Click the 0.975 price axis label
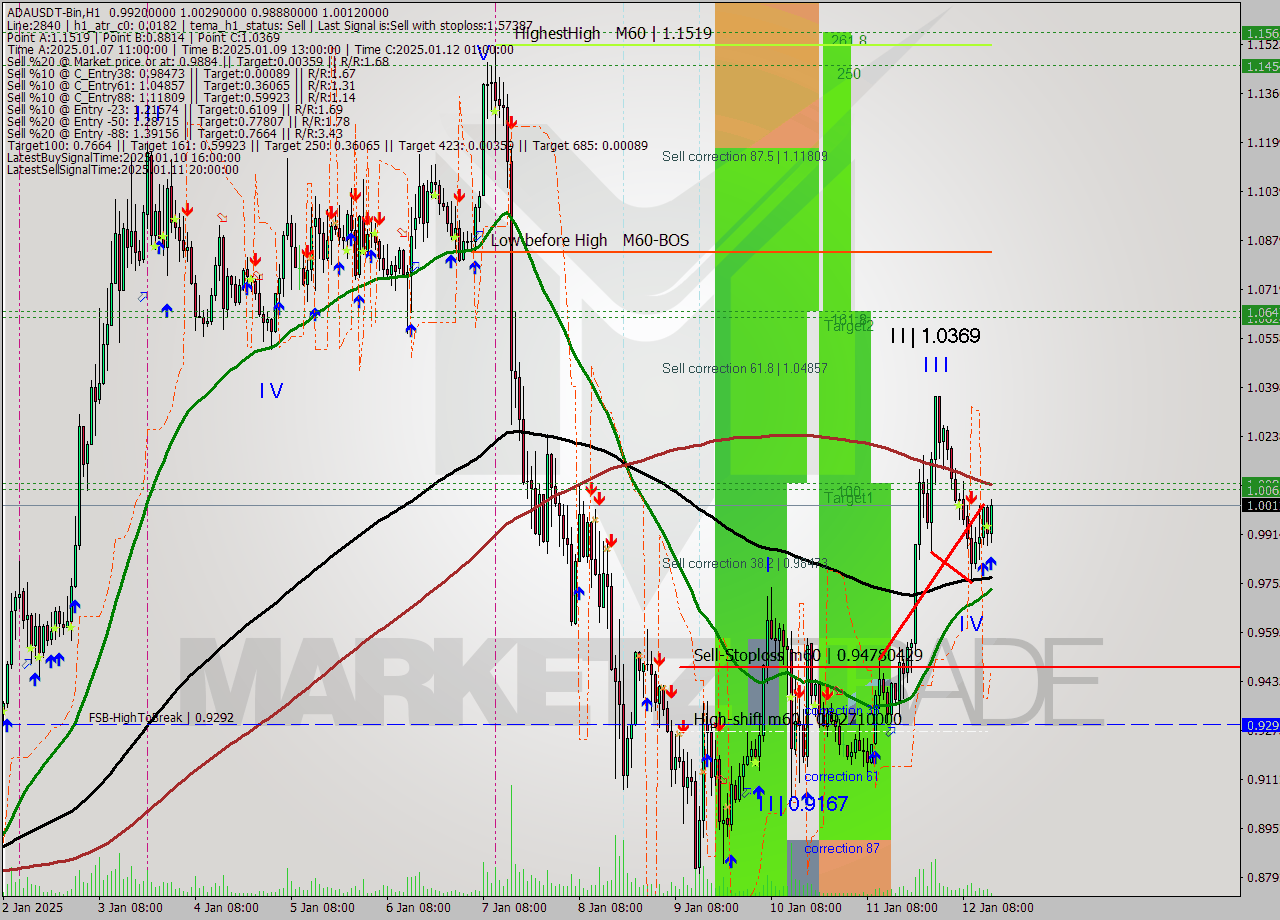The width and height of the screenshot is (1280, 920). [x=1261, y=583]
